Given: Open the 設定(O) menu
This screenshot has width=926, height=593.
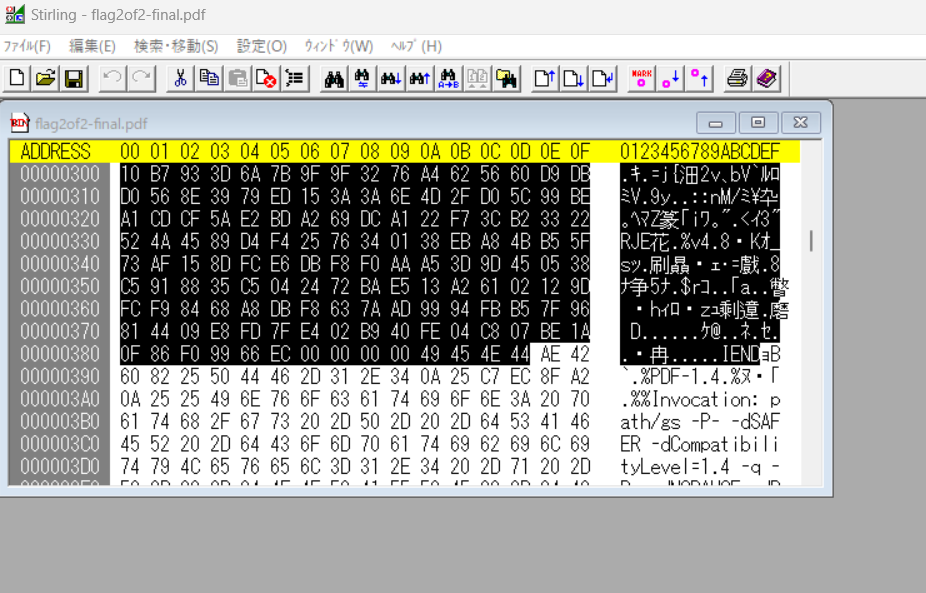Looking at the screenshot, I should tap(262, 46).
